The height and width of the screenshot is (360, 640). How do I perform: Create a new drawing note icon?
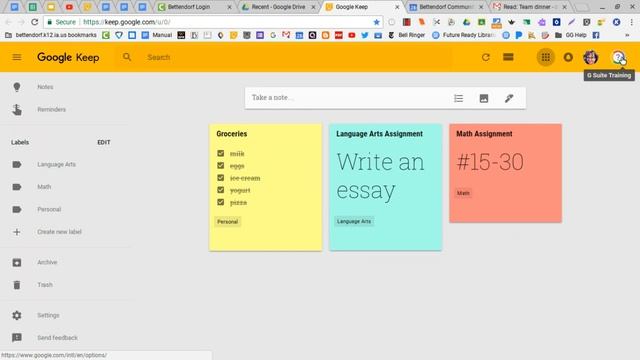pos(509,98)
